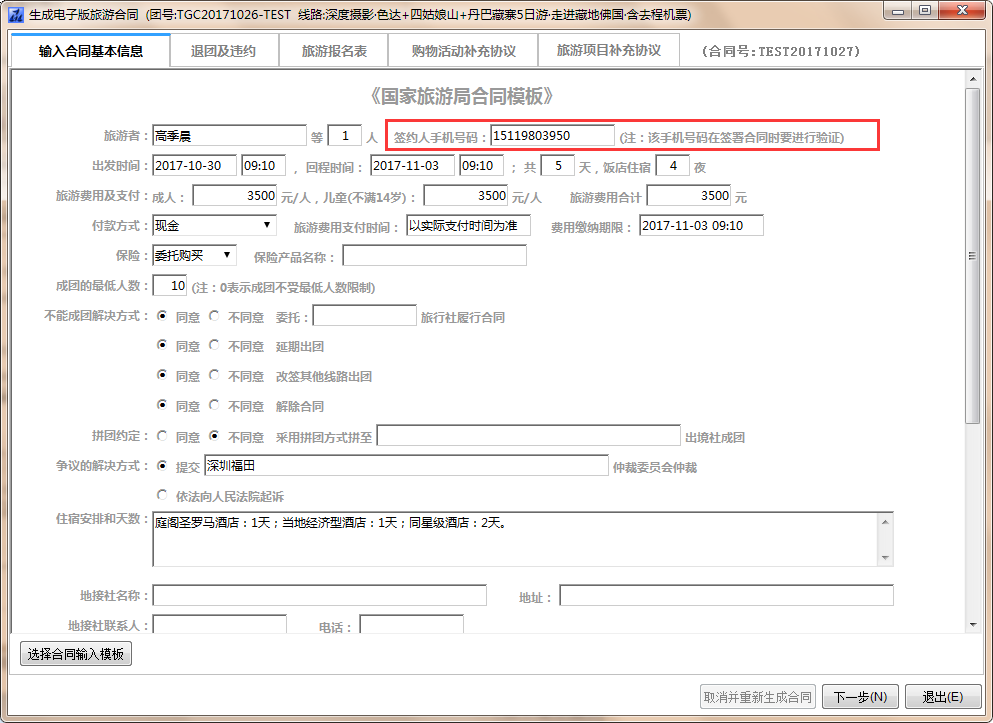Select 同意 for 延期出团
993x723 pixels.
point(163,345)
